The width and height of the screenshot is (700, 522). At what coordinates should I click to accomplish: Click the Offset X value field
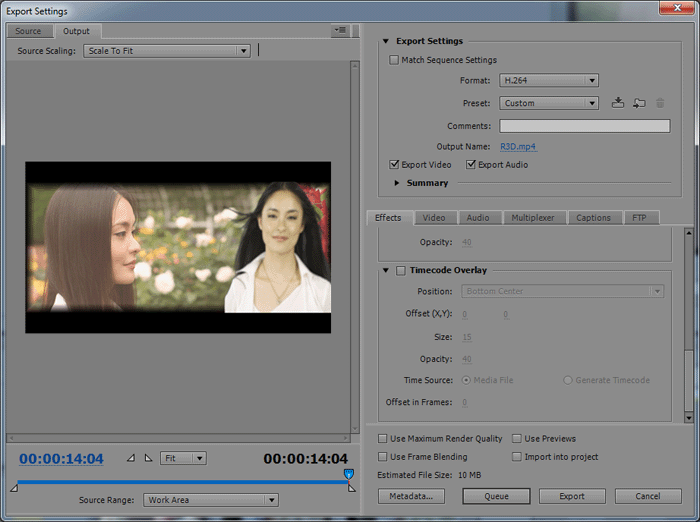[465, 314]
